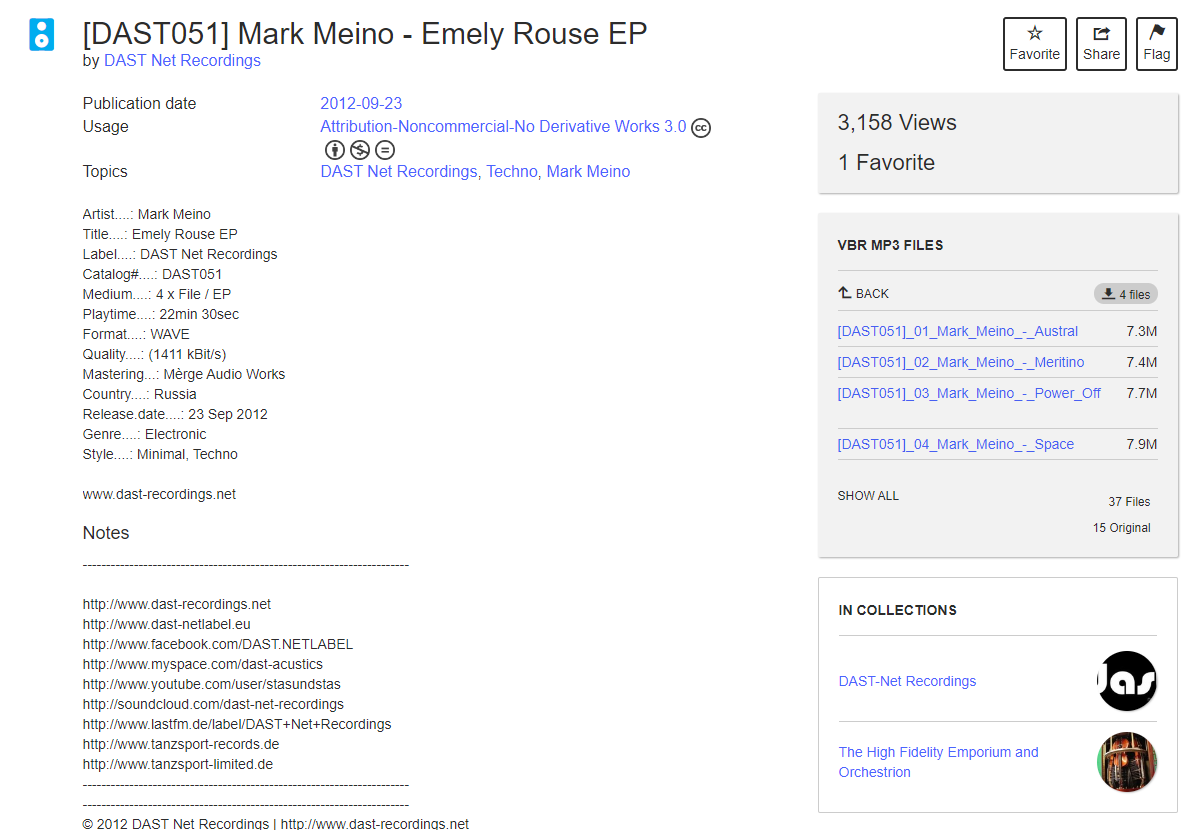Click the Notes heading
Image resolution: width=1186 pixels, height=830 pixels.
pyautogui.click(x=106, y=533)
